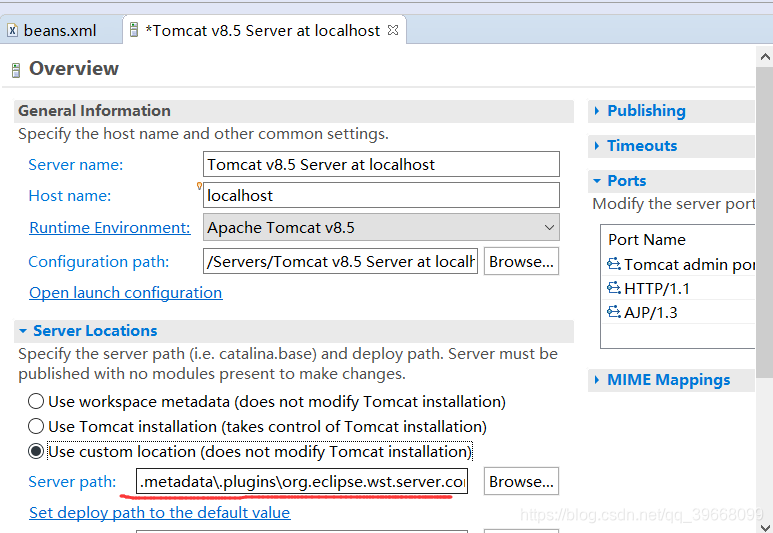Browse for the Configuration path
The width and height of the screenshot is (773, 533).
coord(521,261)
